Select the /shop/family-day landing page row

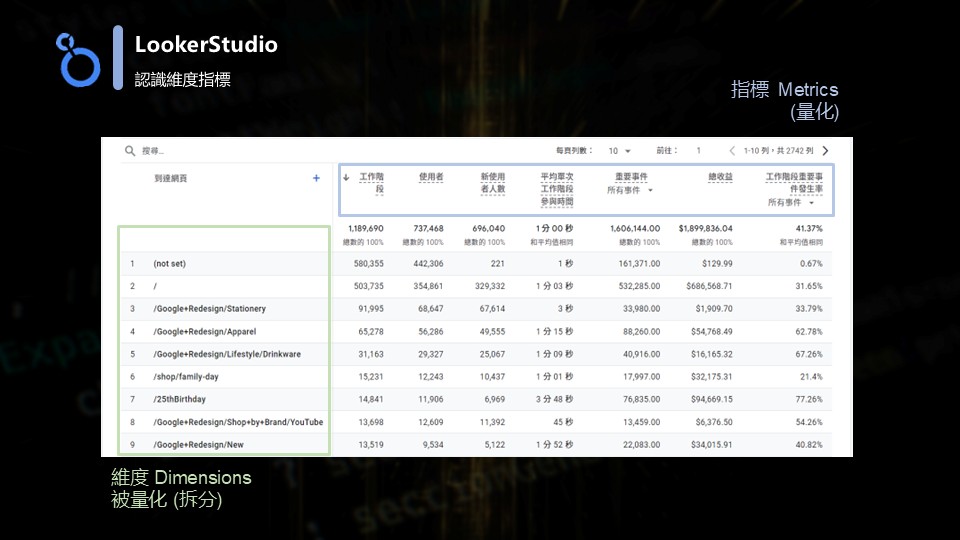(x=187, y=377)
